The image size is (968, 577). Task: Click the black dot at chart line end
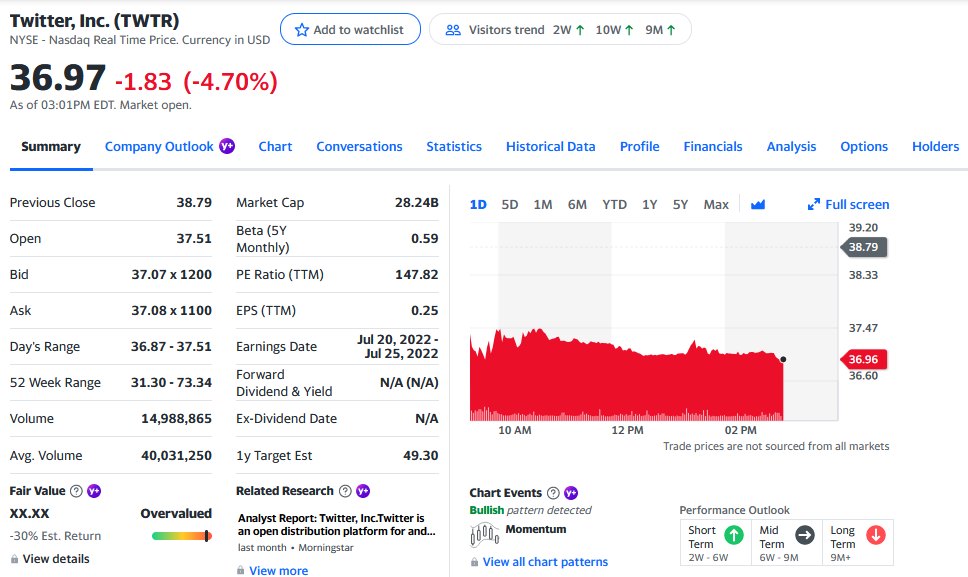point(783,359)
